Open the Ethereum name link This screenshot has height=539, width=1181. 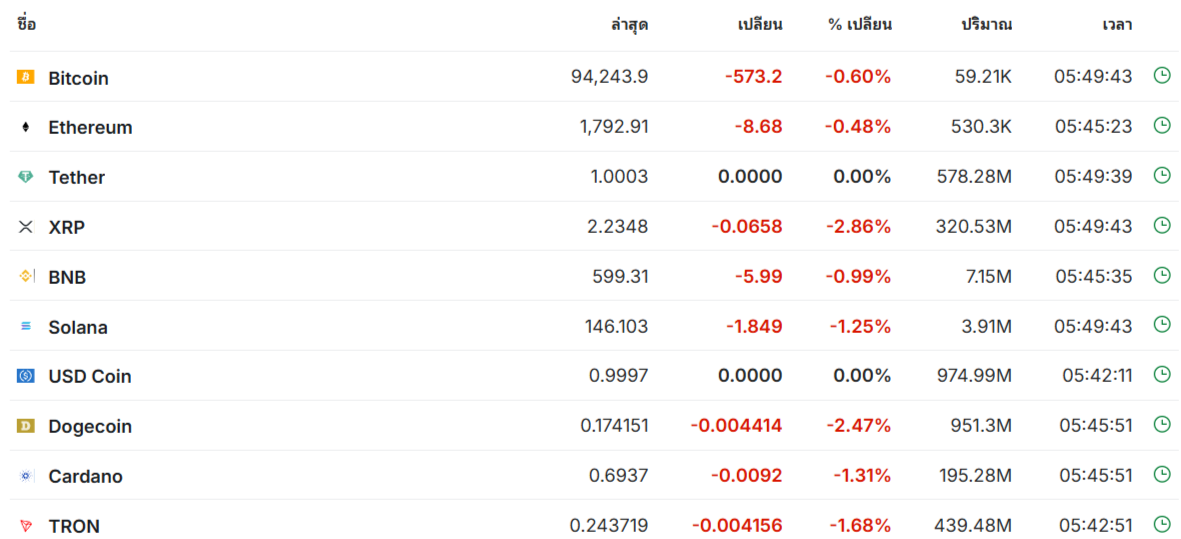pos(90,127)
